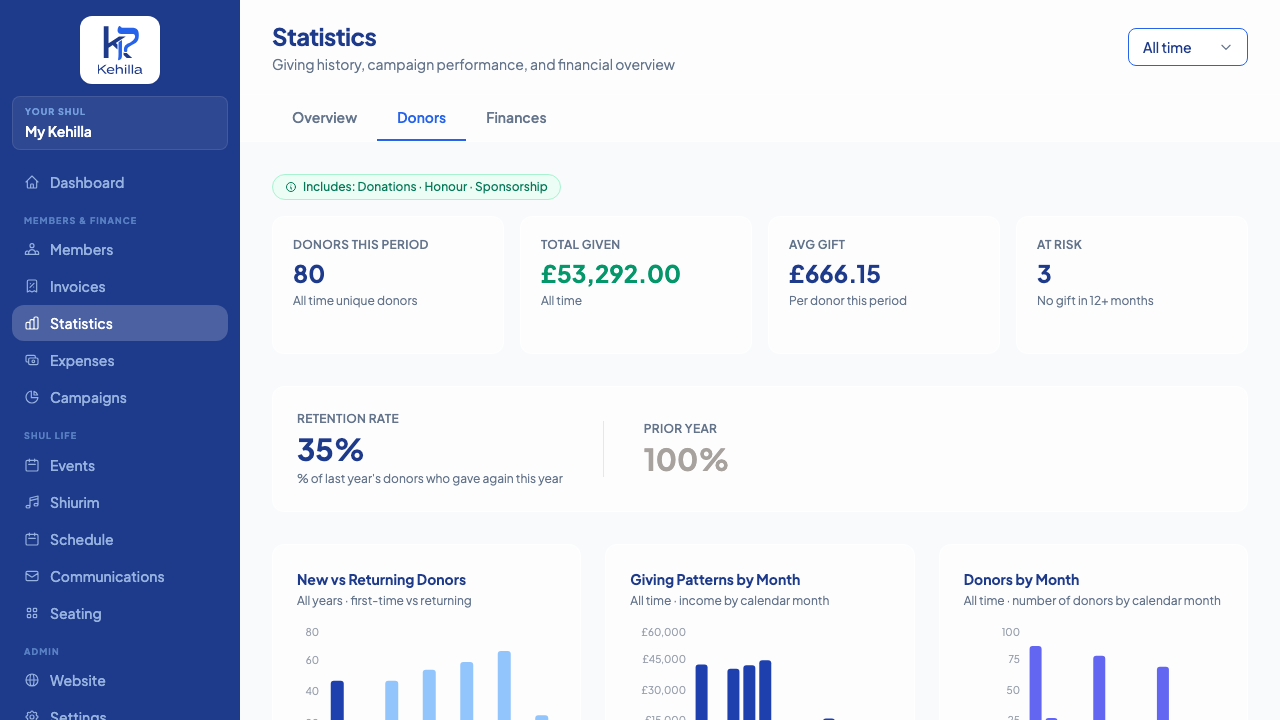The image size is (1280, 720).
Task: Switch to the Finances tab
Action: [516, 118]
